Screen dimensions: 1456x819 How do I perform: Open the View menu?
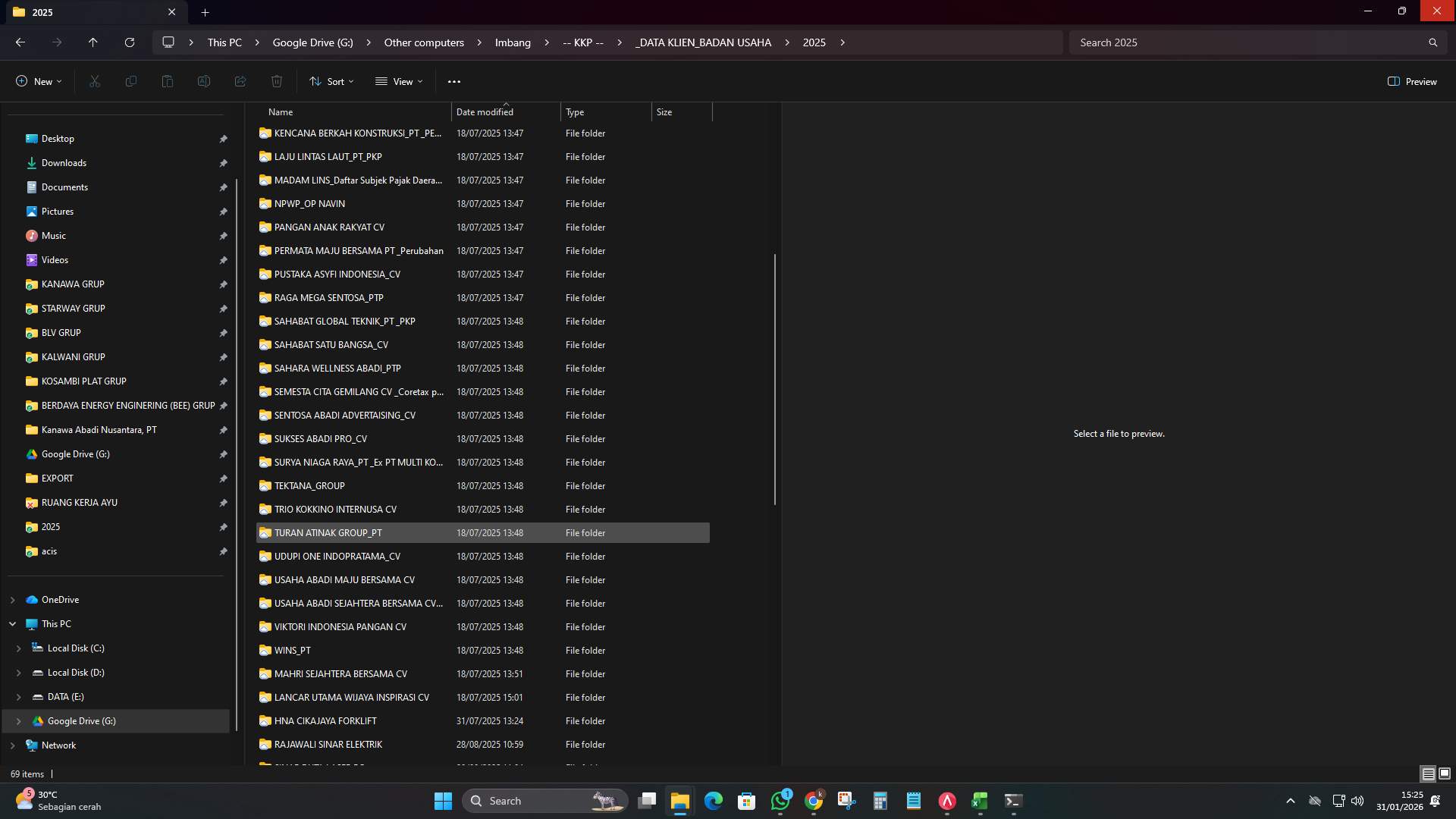(399, 81)
